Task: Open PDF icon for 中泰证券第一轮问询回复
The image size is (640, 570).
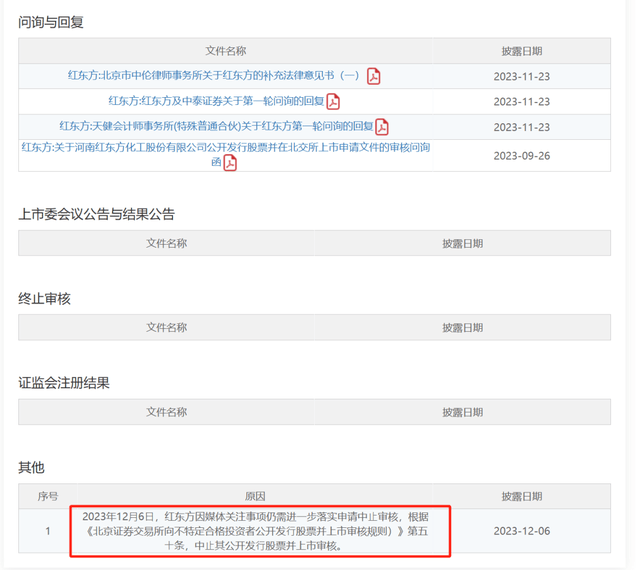Action: tap(333, 102)
